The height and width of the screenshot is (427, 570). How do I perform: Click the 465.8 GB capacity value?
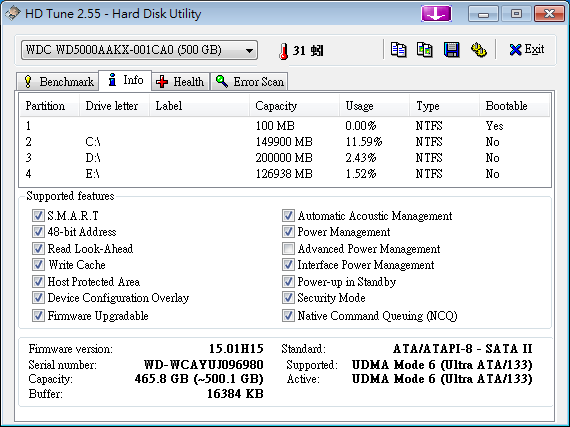[199, 379]
